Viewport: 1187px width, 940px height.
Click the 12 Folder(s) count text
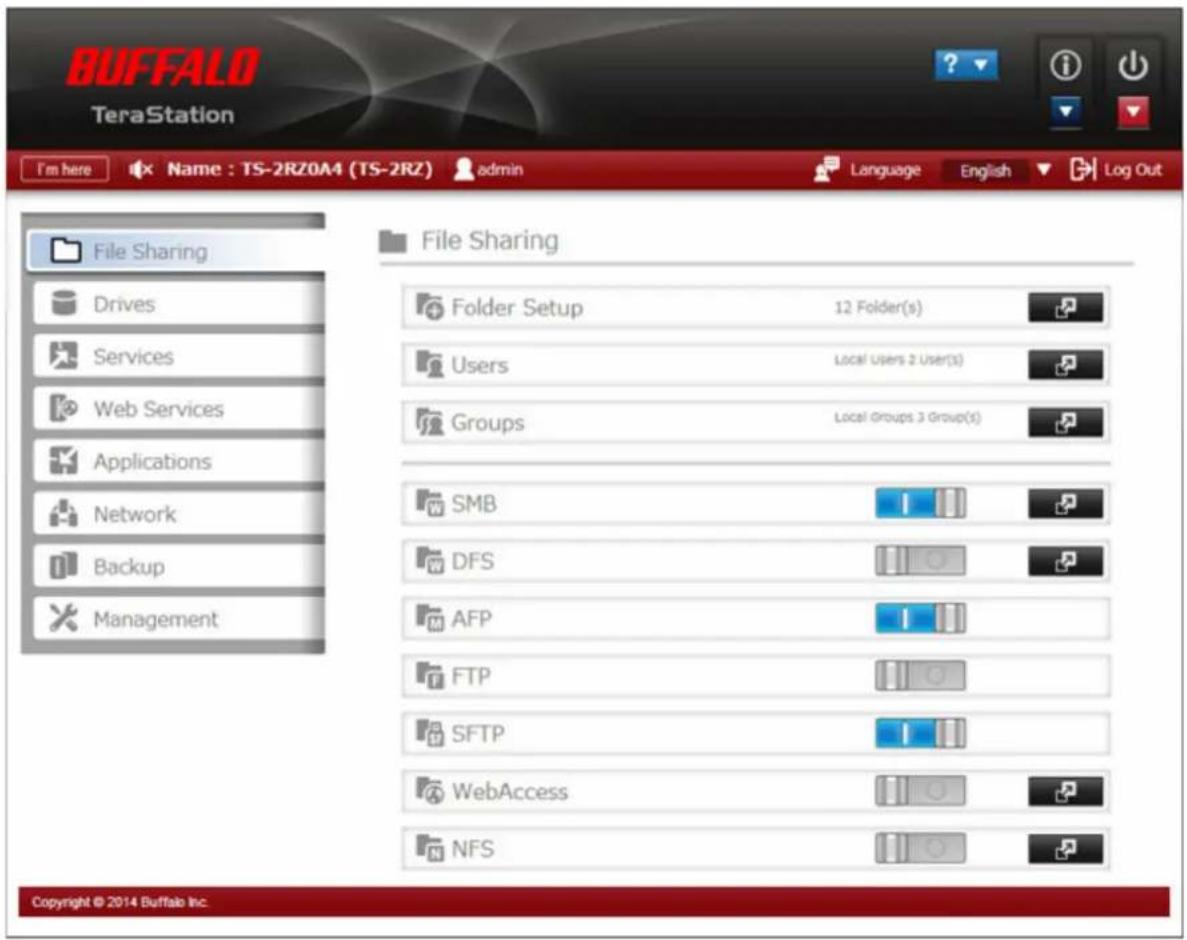pos(877,307)
